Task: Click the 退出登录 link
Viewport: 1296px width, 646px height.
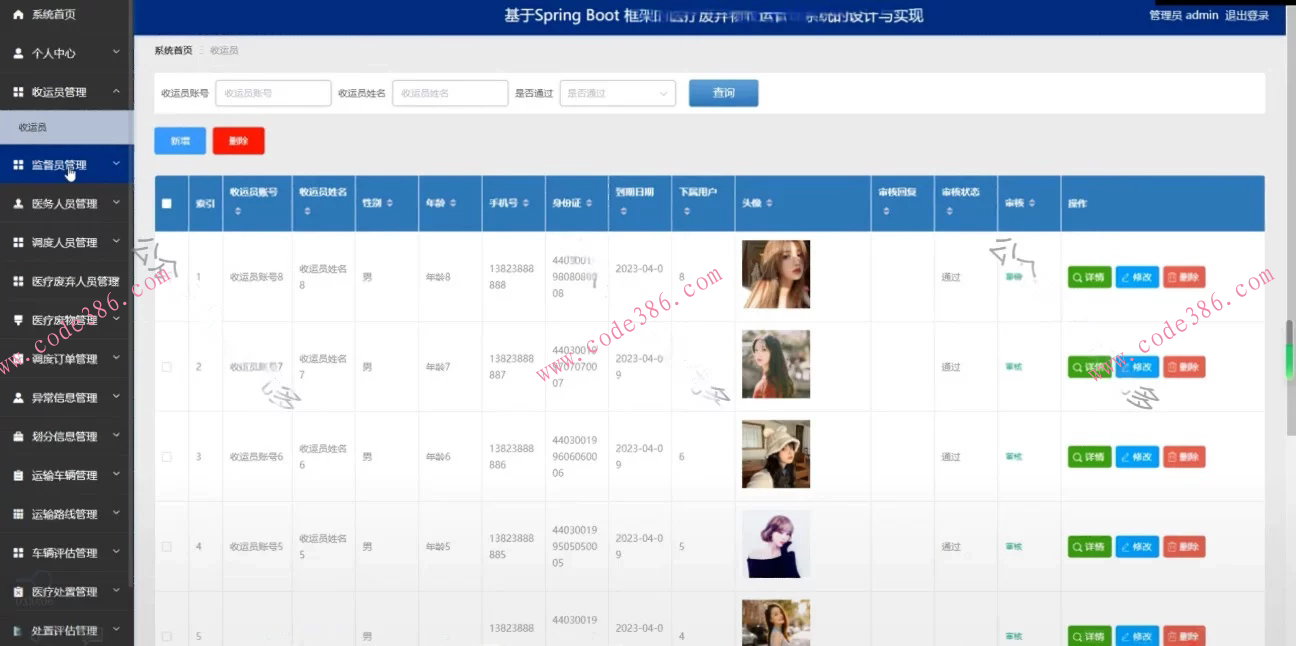Action: [1246, 15]
